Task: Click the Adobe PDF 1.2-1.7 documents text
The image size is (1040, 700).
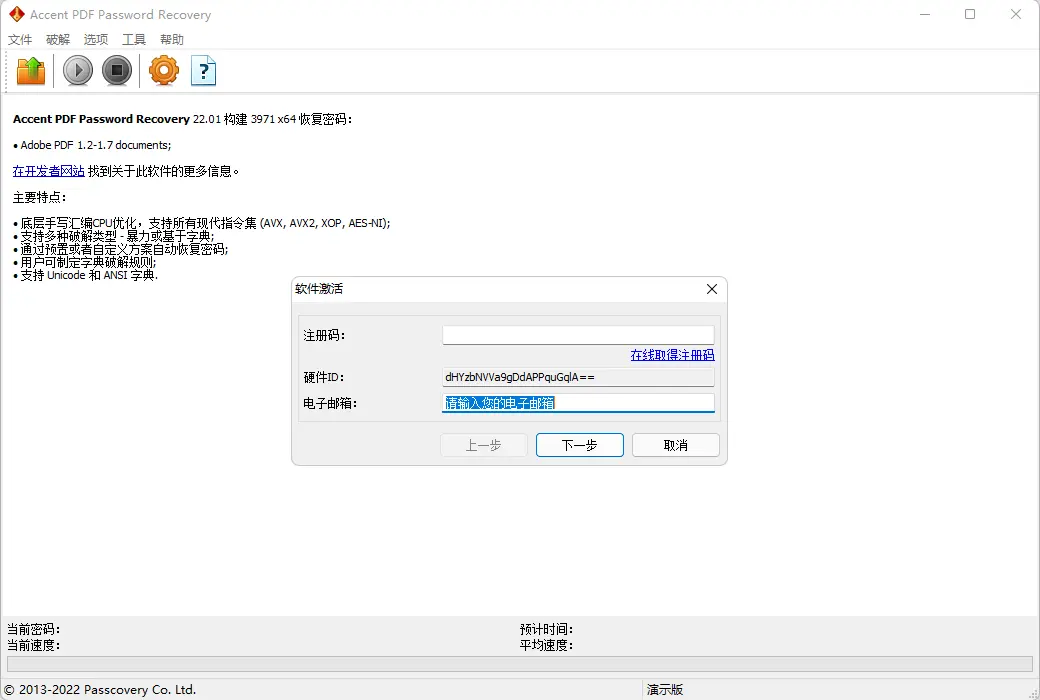Action: tap(96, 145)
